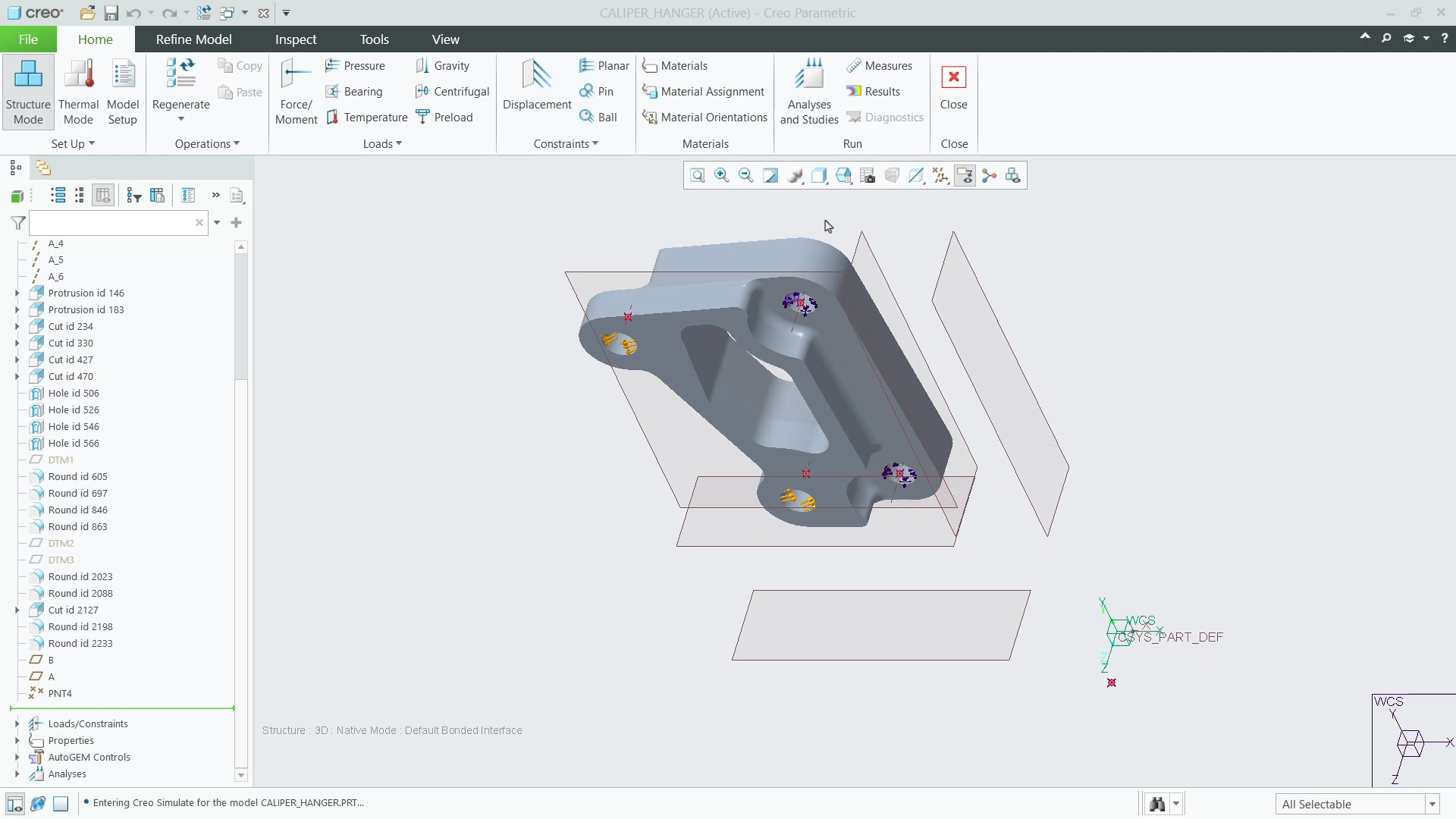Toggle the datum plane display filter icon
1456x819 pixels.
pyautogui.click(x=916, y=176)
